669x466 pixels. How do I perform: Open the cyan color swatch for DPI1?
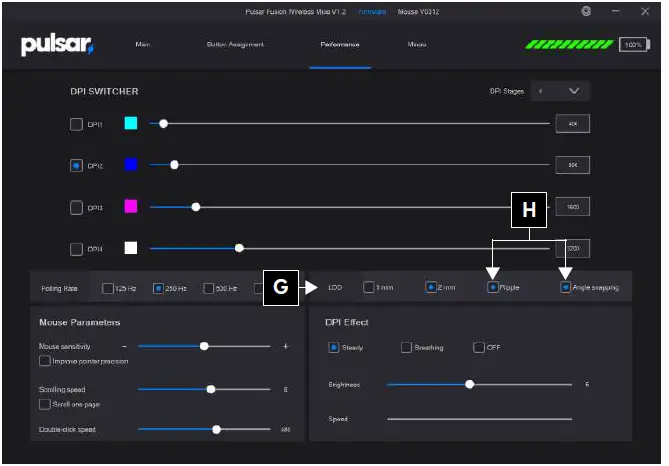coord(131,123)
